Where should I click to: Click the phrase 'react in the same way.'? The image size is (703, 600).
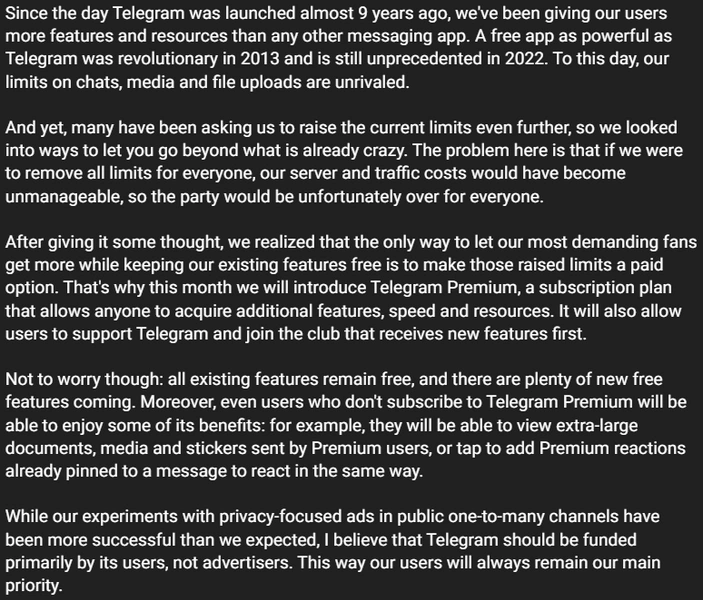coord(351,471)
